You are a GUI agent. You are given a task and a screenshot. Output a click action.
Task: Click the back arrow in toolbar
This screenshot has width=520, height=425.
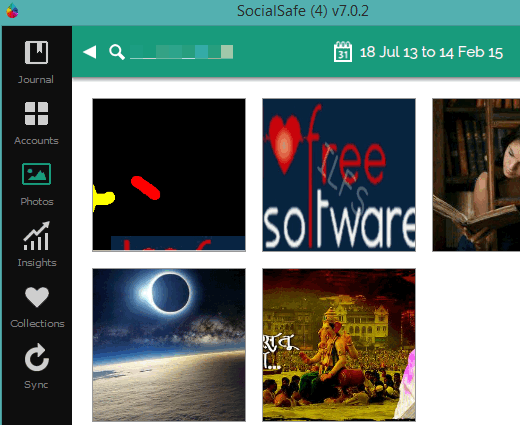[90, 52]
